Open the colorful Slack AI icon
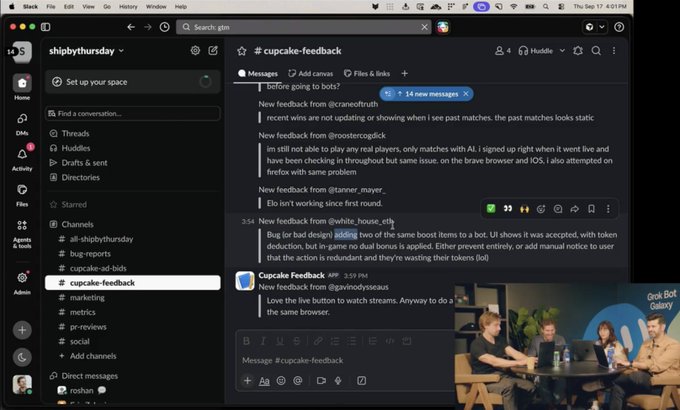 coord(443,27)
